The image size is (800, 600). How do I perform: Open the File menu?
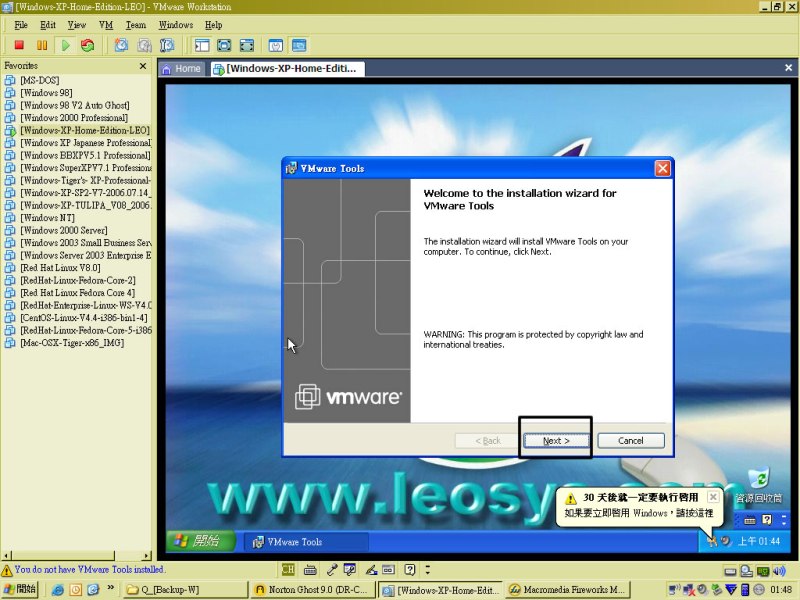click(21, 25)
